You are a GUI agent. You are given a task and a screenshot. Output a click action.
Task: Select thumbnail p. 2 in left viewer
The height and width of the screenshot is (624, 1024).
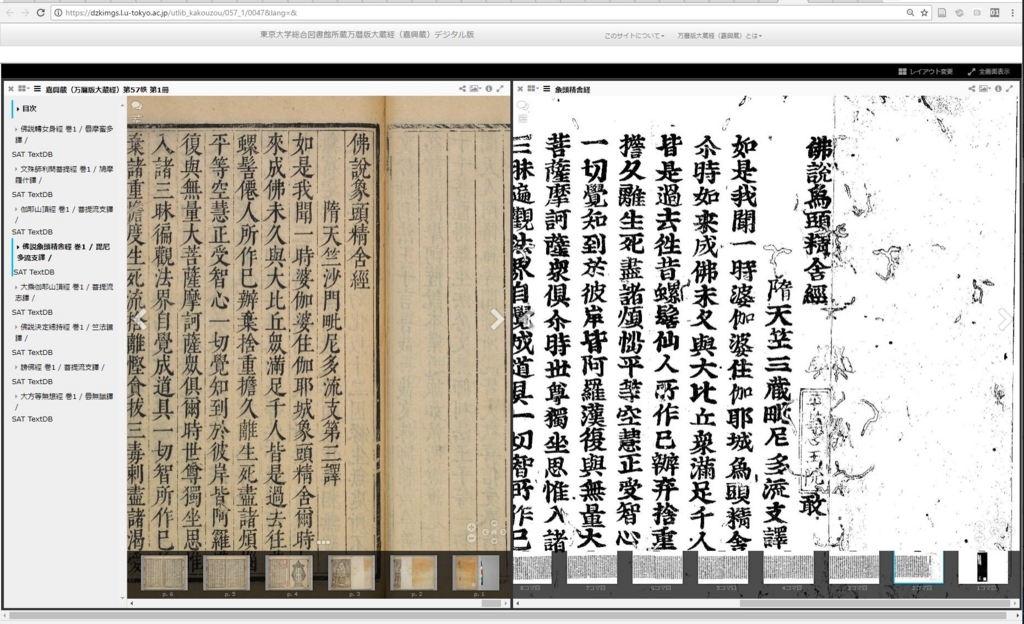pyautogui.click(x=413, y=573)
